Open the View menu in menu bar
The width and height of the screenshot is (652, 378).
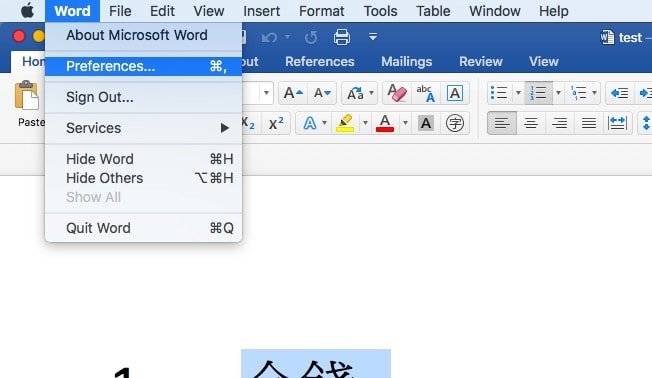(x=209, y=11)
